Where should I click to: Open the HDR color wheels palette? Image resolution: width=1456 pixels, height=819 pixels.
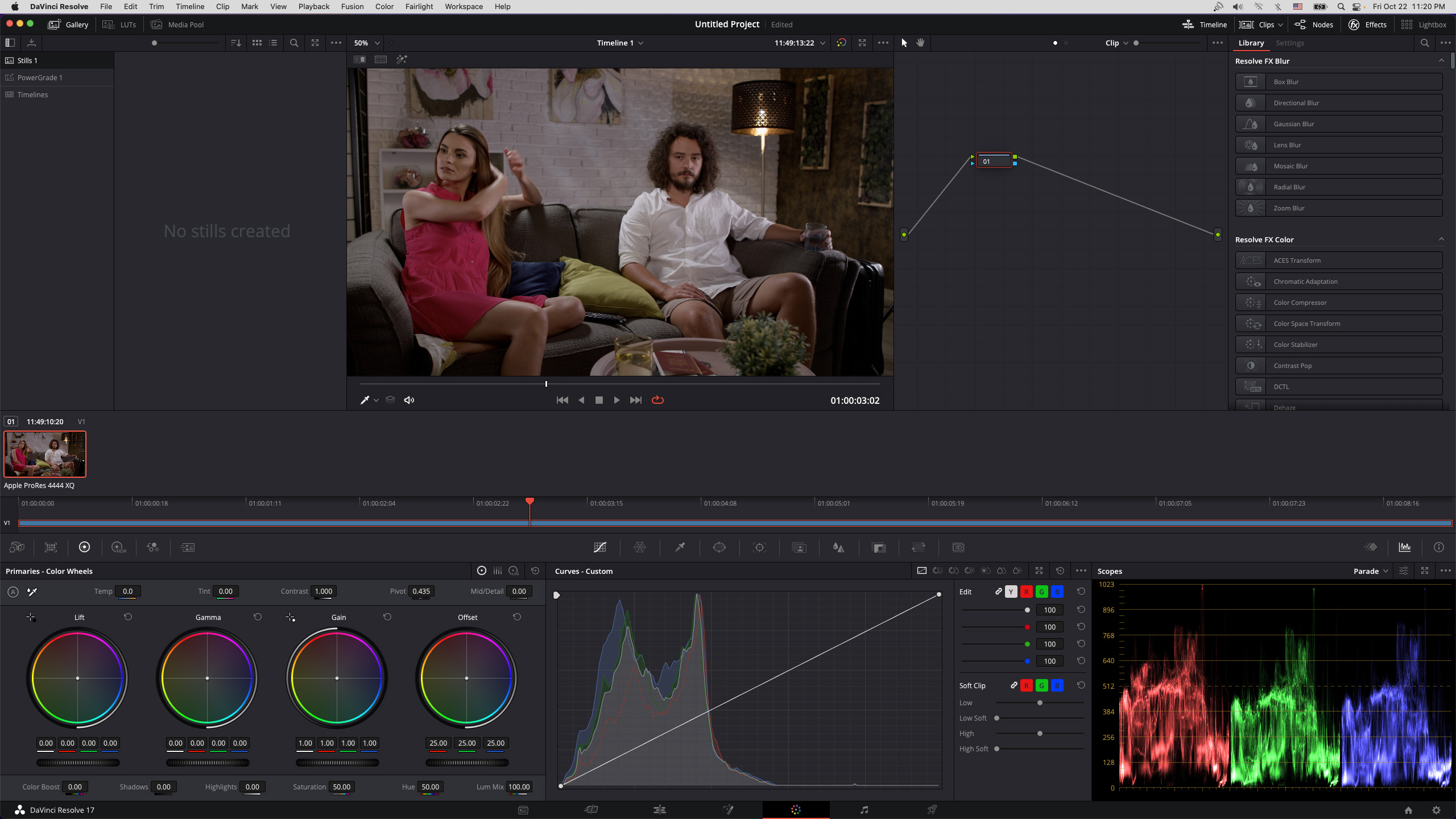tap(119, 547)
